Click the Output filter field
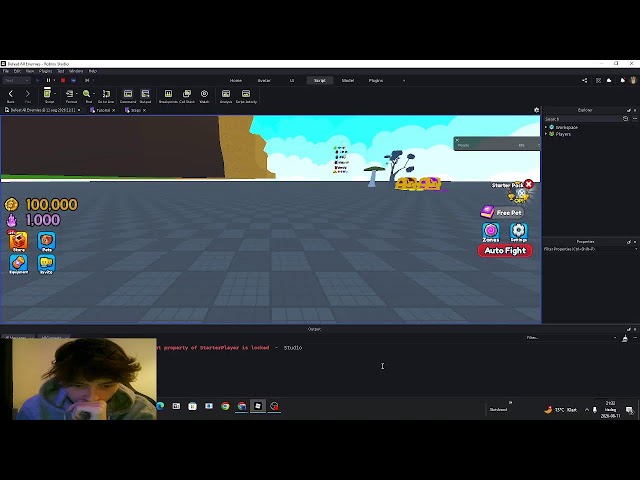 (x=571, y=338)
